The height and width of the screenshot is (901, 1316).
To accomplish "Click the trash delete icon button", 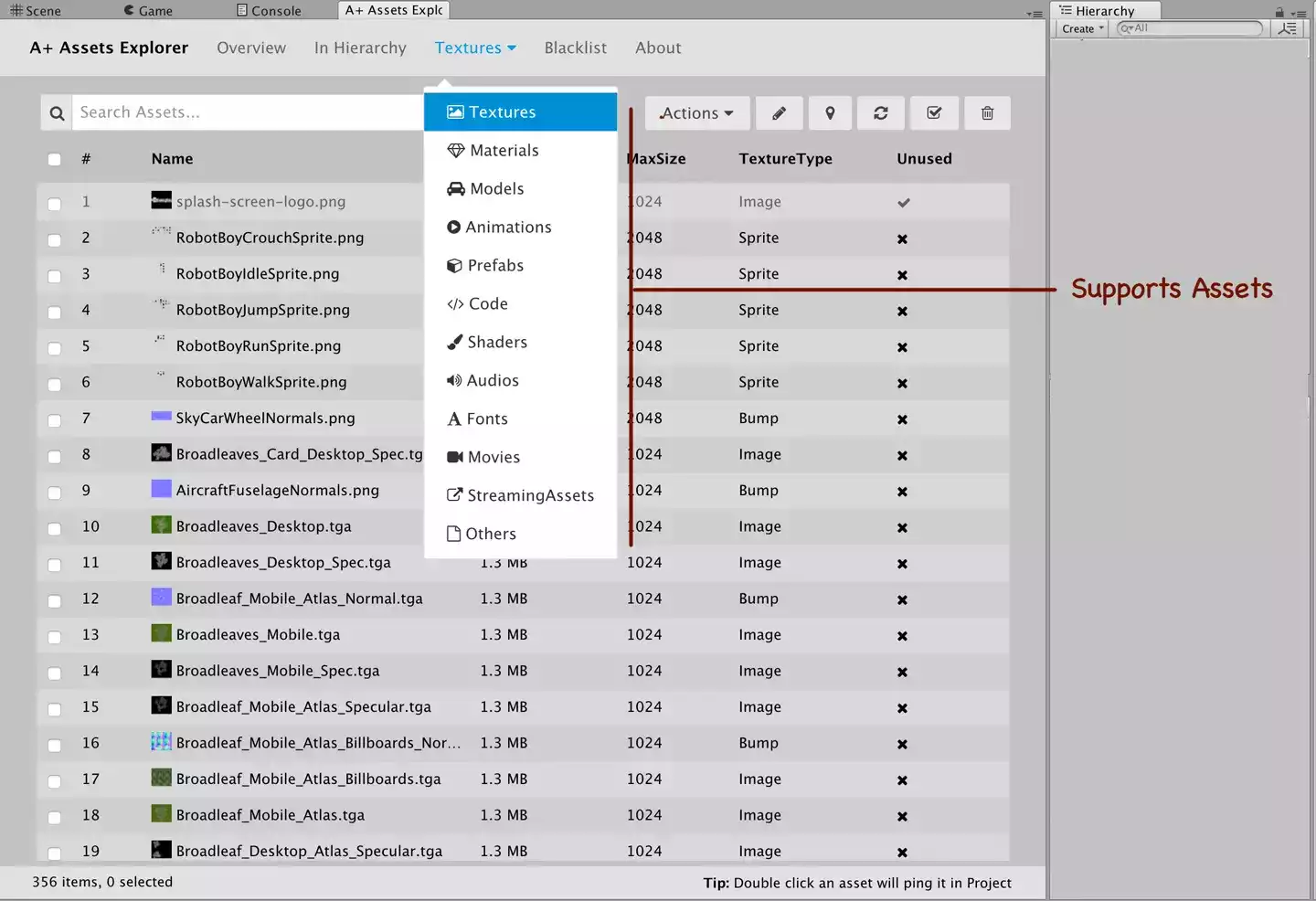I will pyautogui.click(x=987, y=113).
